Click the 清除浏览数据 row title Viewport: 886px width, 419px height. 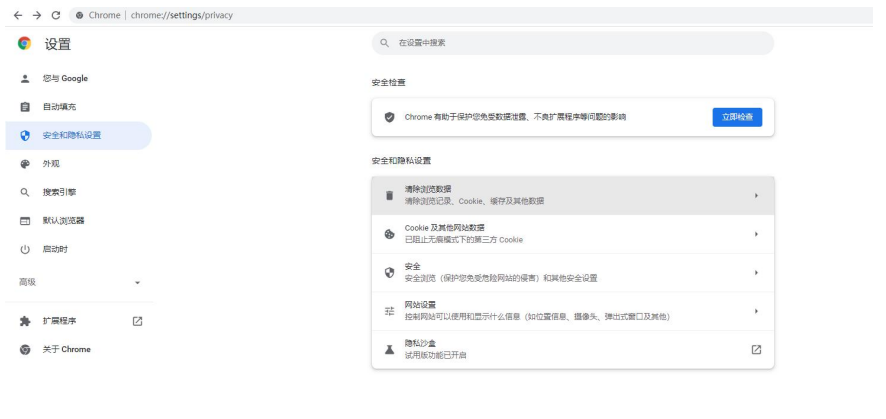point(427,189)
